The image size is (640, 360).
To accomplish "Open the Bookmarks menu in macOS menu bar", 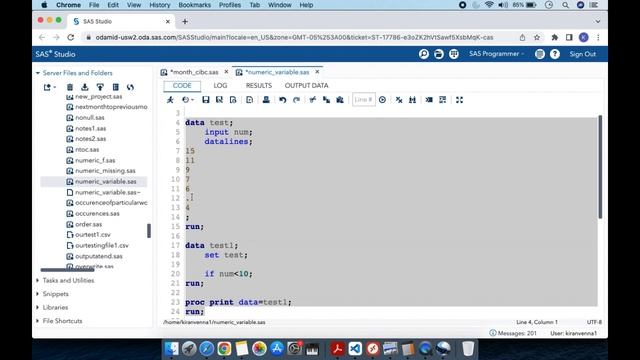I will coord(194,5).
